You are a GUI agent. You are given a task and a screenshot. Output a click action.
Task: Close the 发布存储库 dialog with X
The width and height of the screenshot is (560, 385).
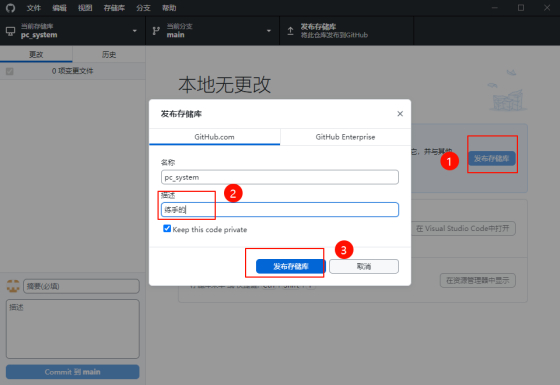[400, 114]
